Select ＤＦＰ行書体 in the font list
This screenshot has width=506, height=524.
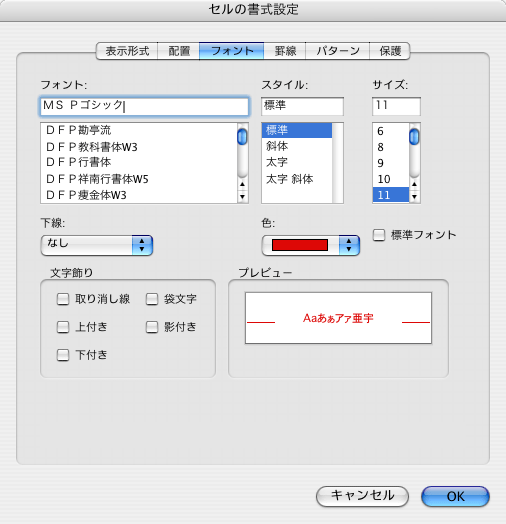pyautogui.click(x=139, y=162)
